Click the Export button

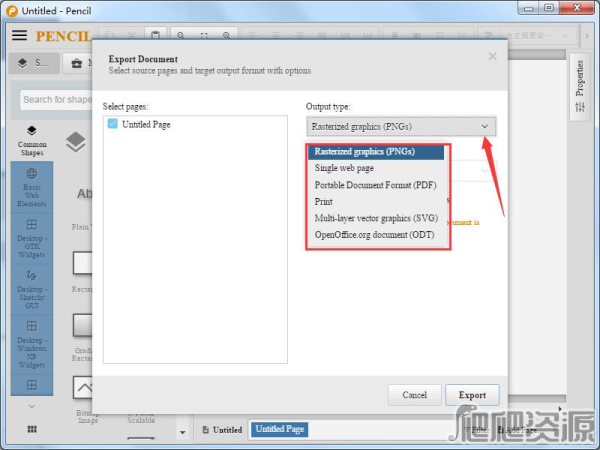(472, 395)
